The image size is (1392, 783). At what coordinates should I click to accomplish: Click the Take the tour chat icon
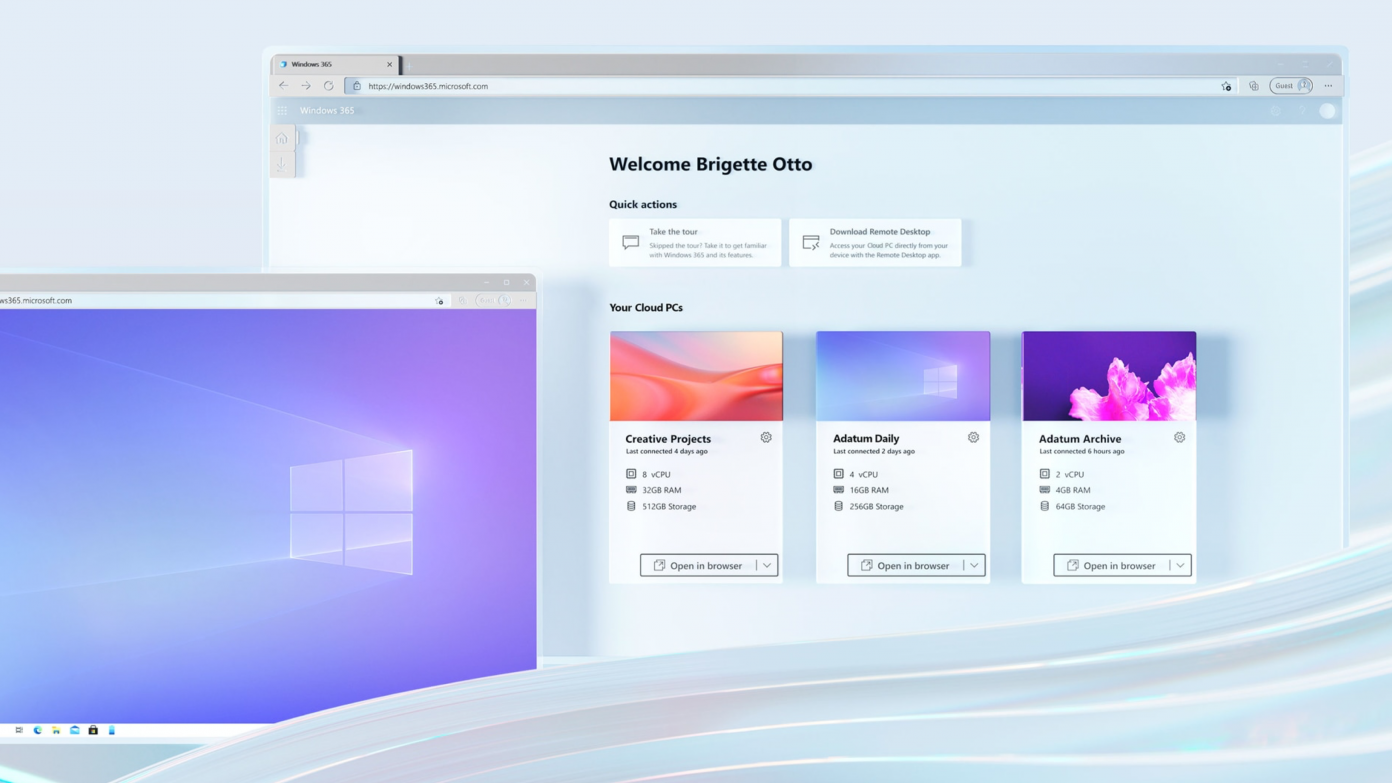point(630,242)
